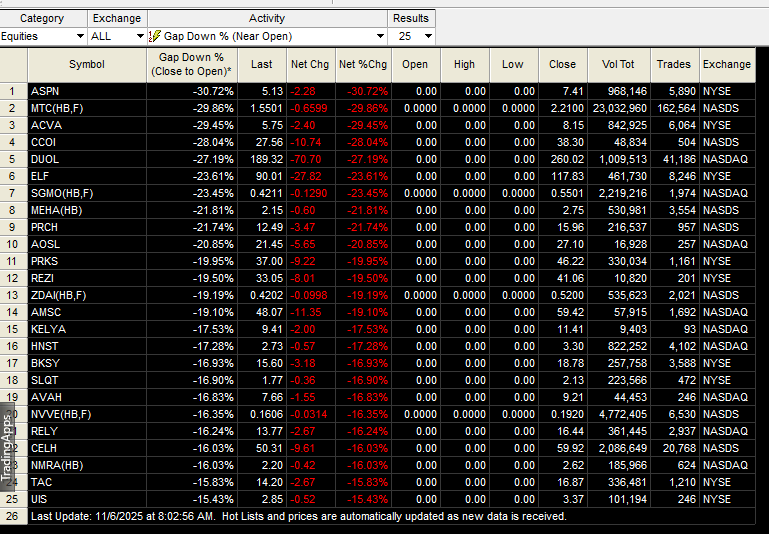Select the SGMO(HB,F) symbol cell

tap(87, 193)
